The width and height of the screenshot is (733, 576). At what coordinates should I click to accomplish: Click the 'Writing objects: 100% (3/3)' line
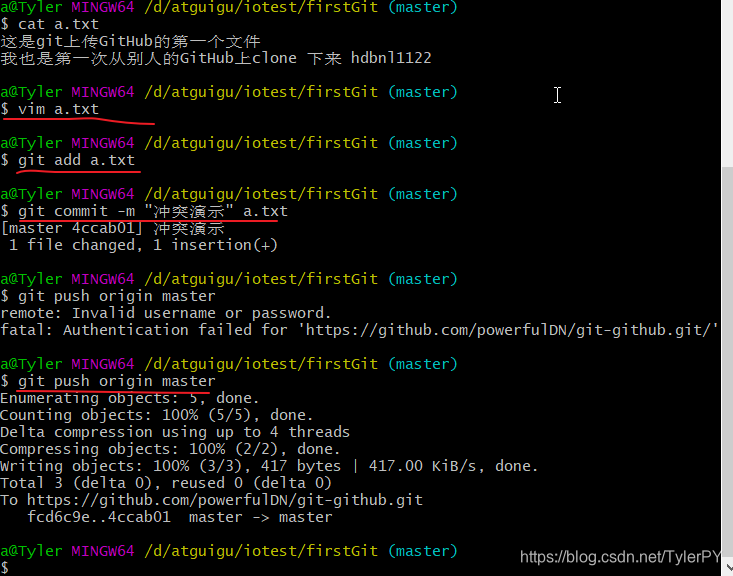coord(269,466)
